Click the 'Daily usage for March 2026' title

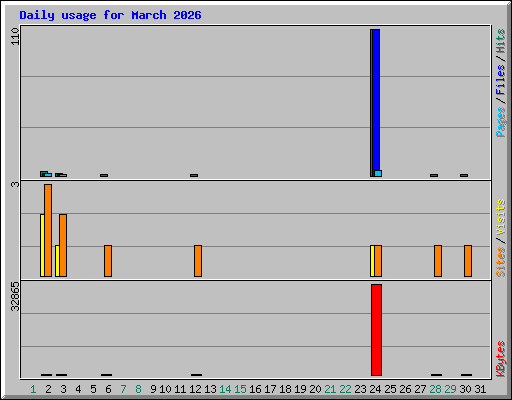[110, 15]
